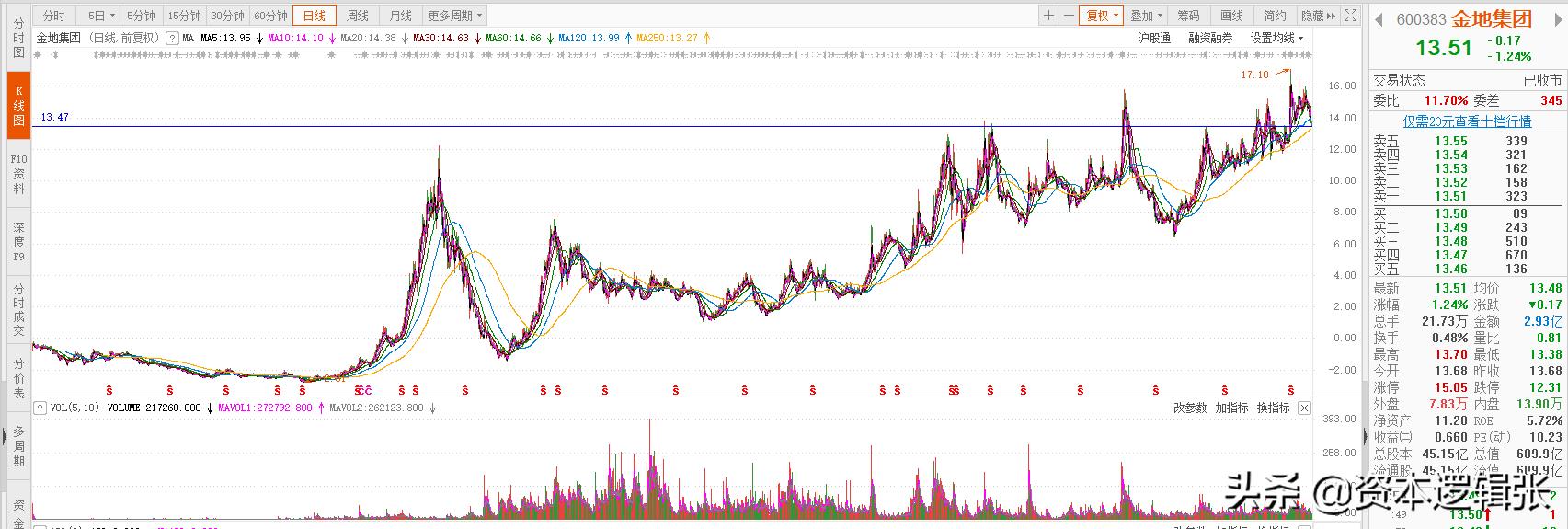Close the VOL indicator panel

click(1303, 408)
